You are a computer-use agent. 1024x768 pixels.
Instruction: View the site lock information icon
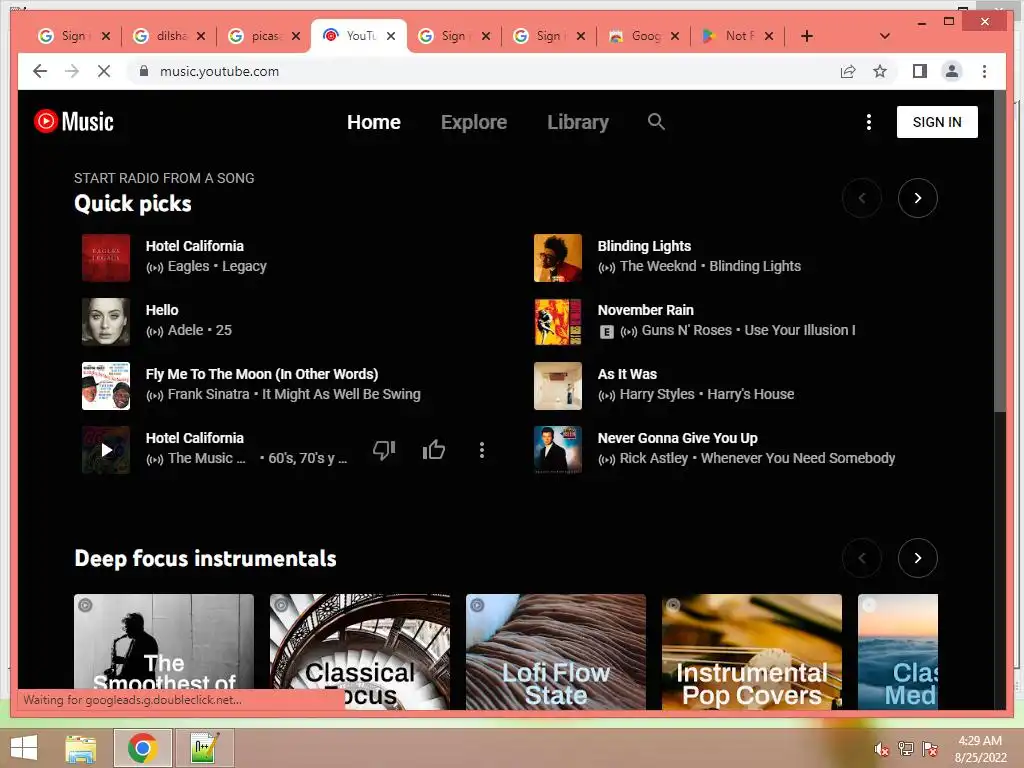coord(144,71)
